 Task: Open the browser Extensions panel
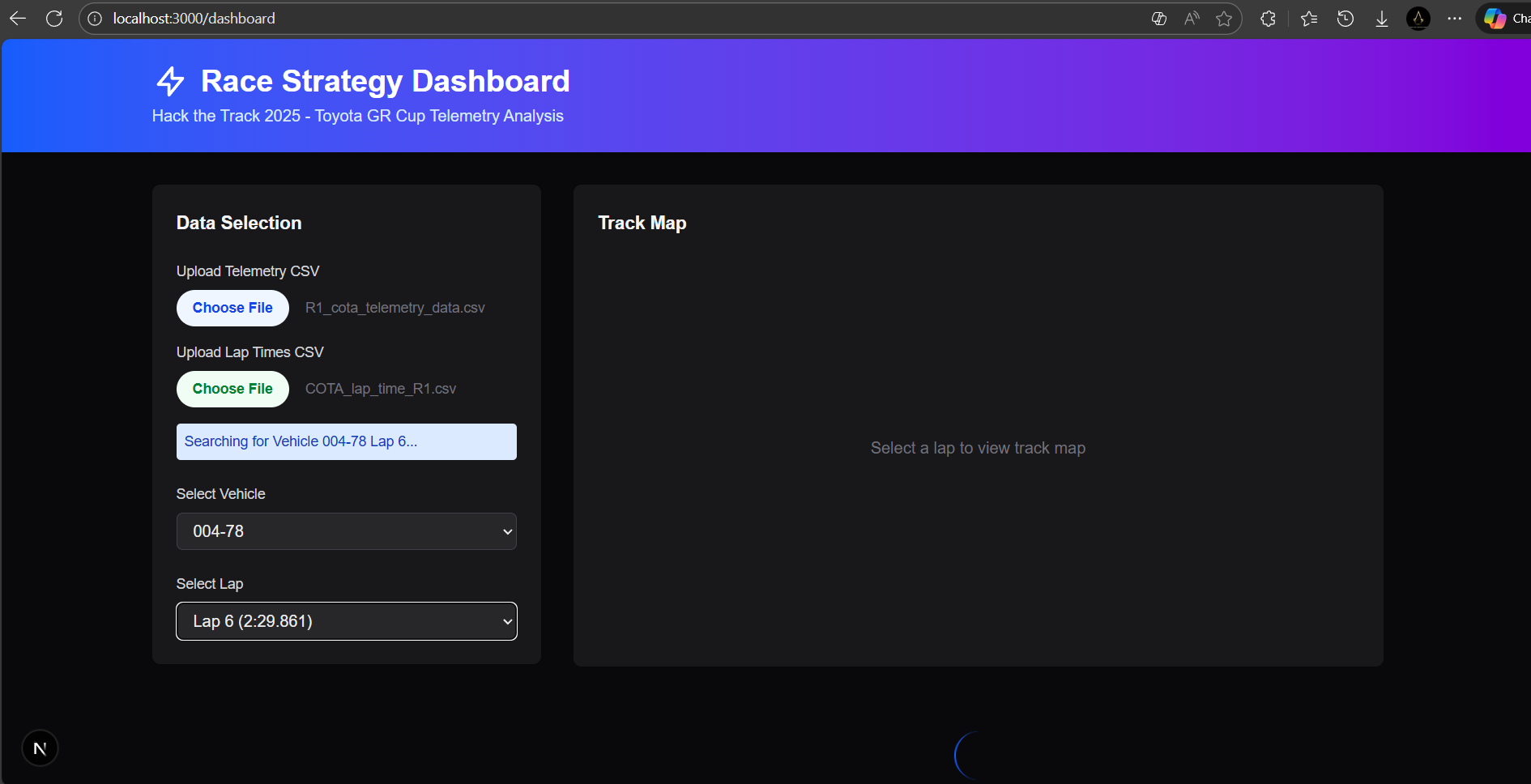[x=1268, y=18]
